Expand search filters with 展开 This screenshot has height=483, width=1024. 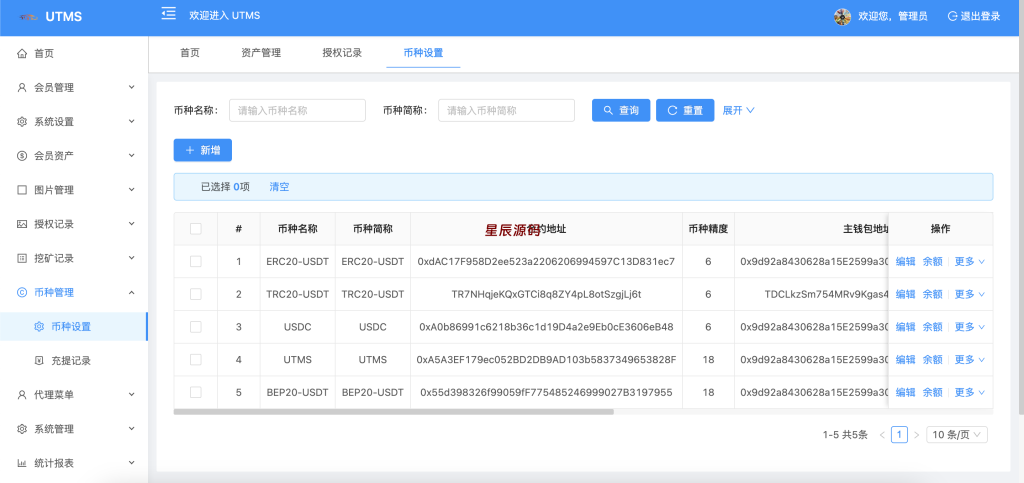click(x=739, y=110)
